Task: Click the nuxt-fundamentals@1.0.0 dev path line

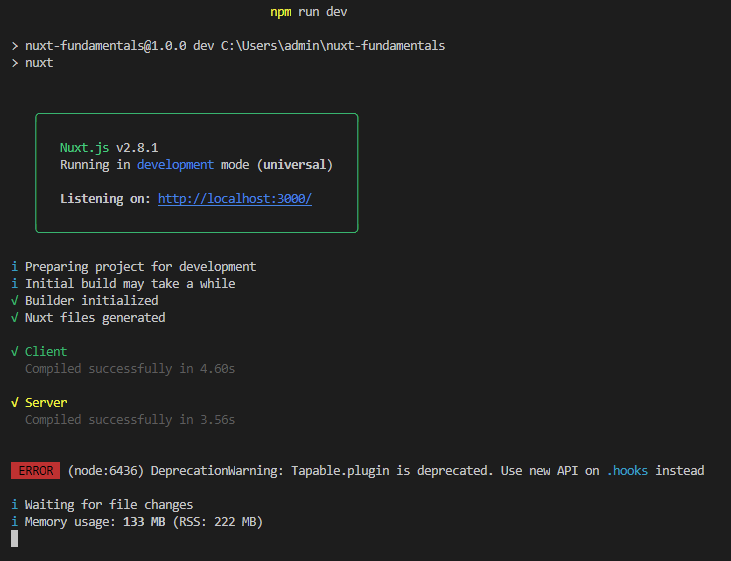Action: point(228,46)
